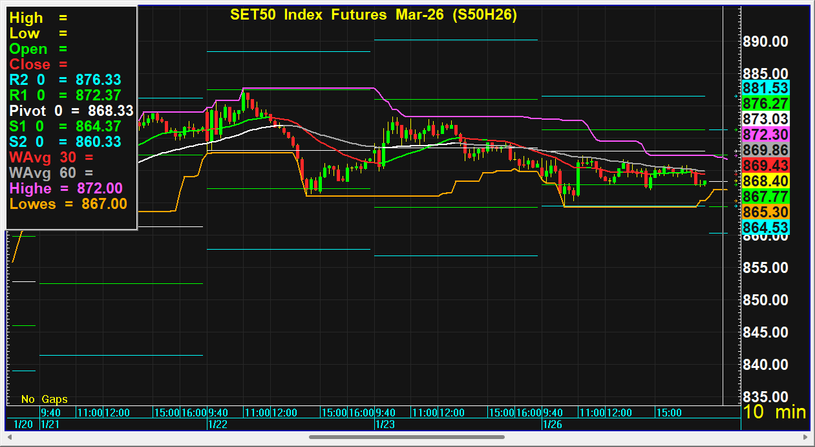Click the No Gaps label

[x=45, y=398]
